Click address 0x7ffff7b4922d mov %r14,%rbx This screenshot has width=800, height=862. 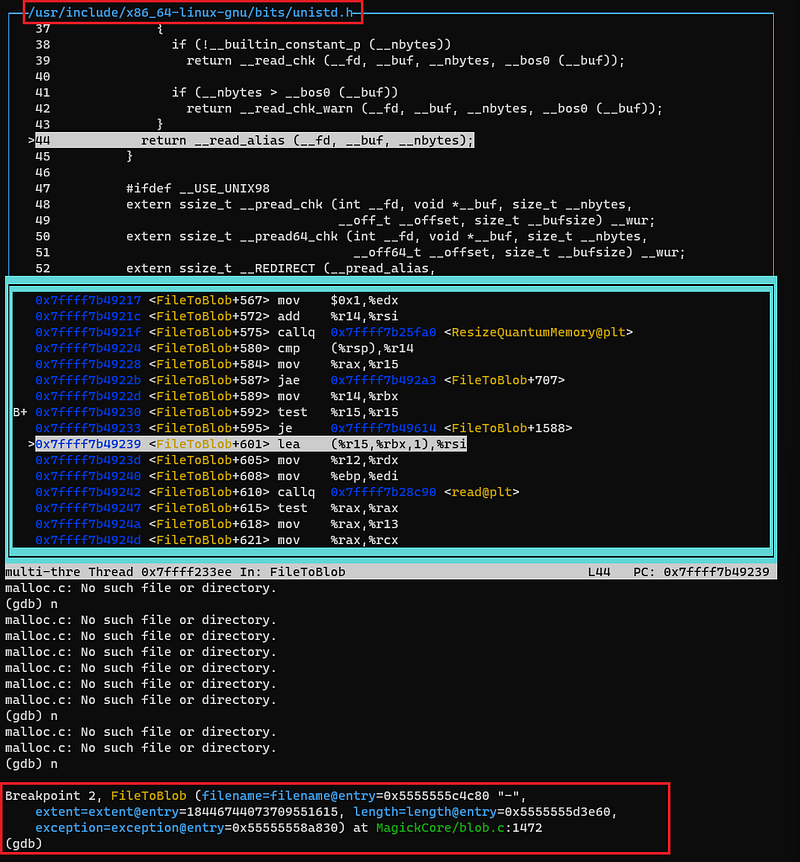coord(88,396)
